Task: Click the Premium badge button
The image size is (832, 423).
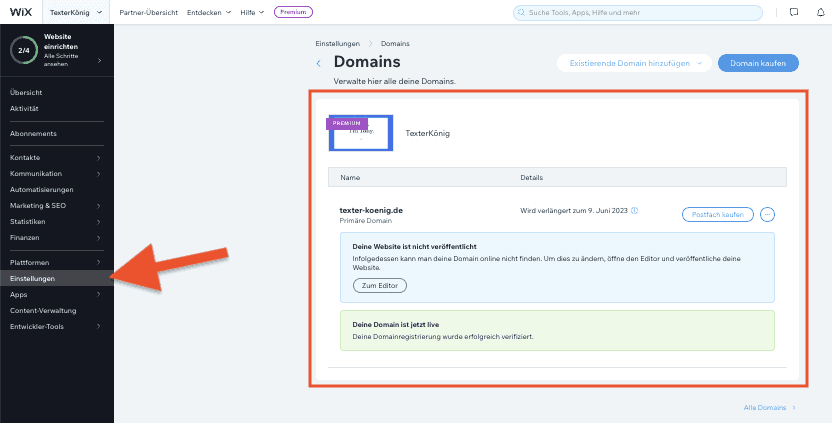Action: 293,12
